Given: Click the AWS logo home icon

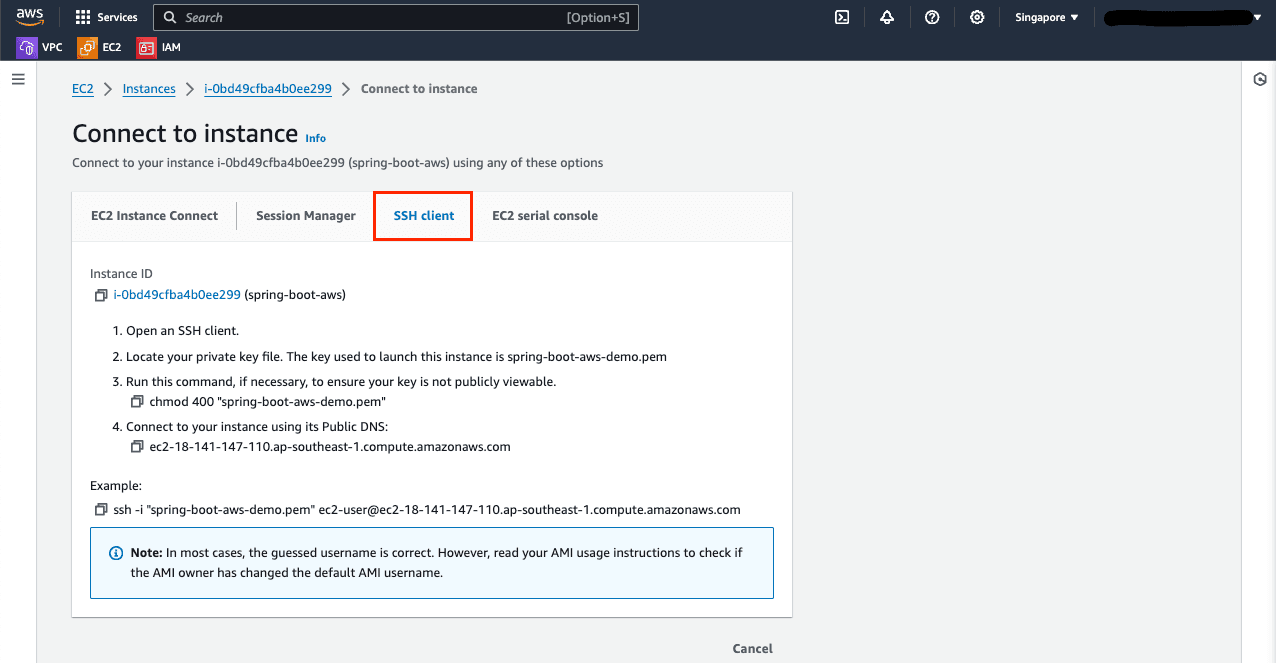Looking at the screenshot, I should [x=30, y=17].
